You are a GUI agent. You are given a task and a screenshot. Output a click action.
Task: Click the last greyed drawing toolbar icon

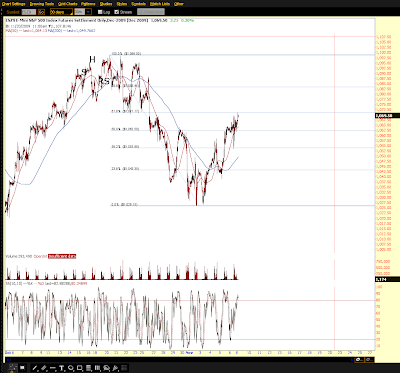click(124, 368)
